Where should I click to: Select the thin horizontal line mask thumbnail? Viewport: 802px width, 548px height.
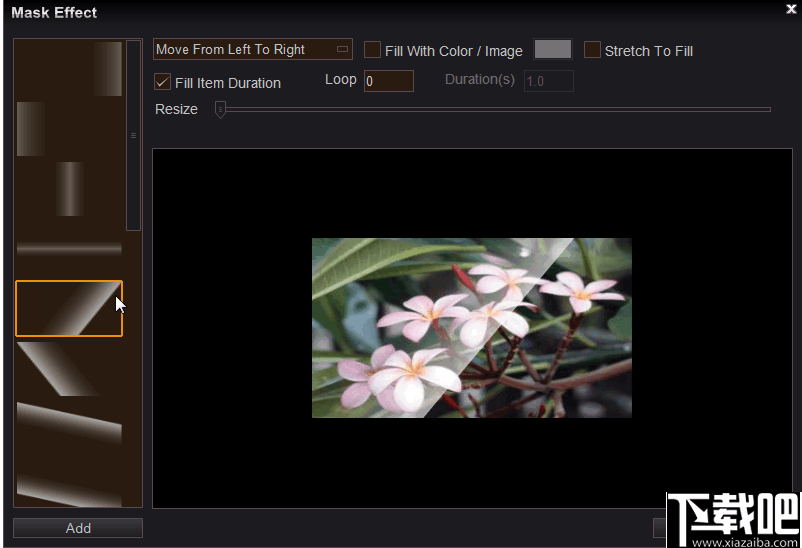[x=69, y=249]
